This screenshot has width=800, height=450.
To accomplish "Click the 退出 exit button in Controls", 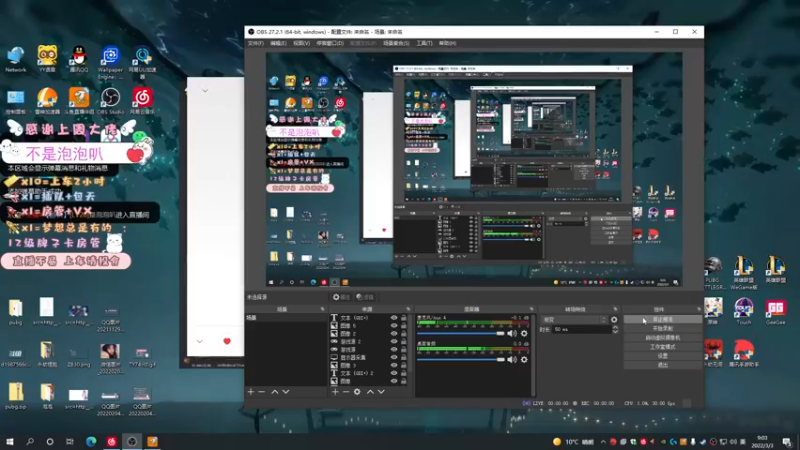I will pos(662,365).
